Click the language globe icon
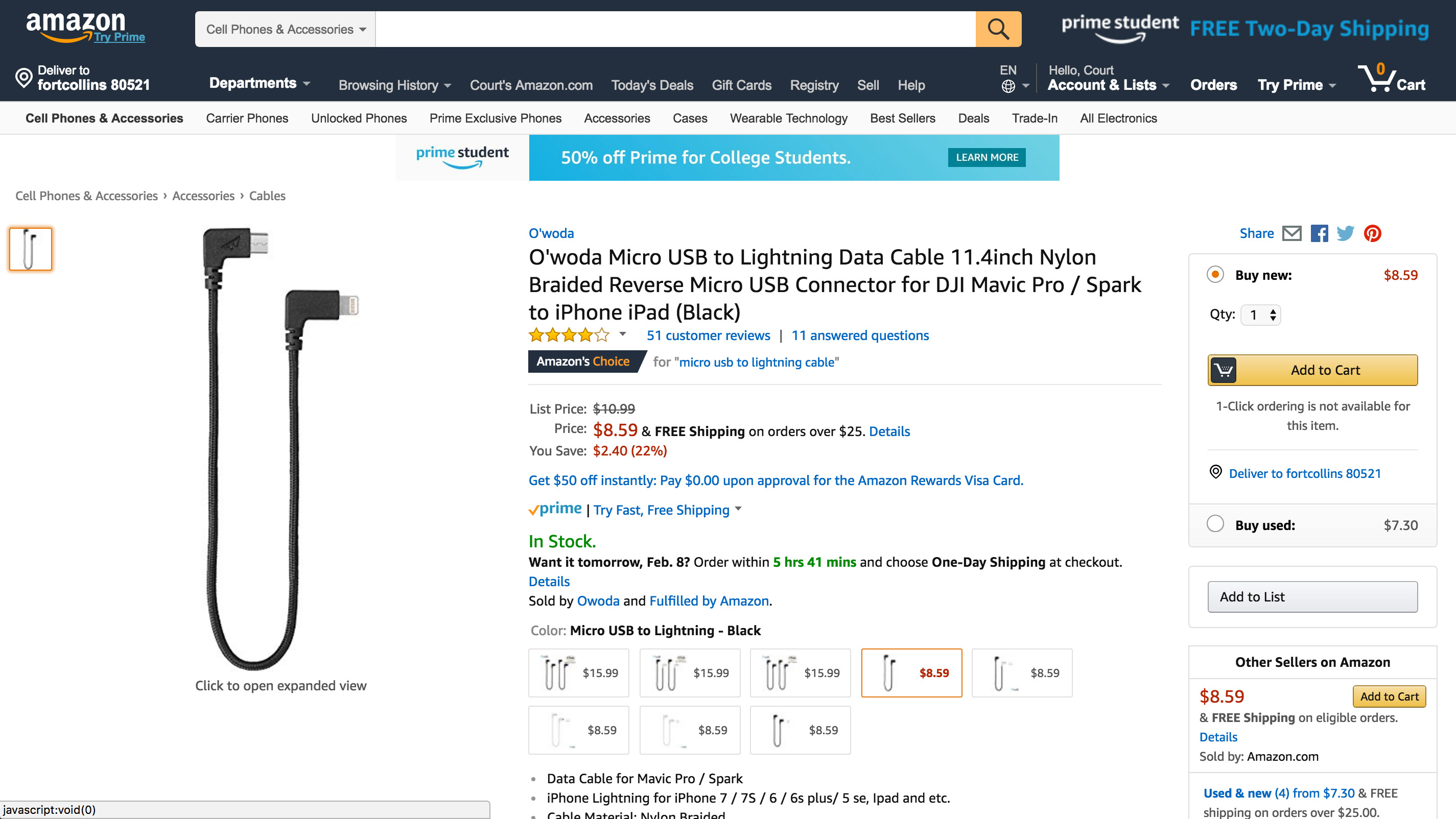 click(x=1008, y=86)
